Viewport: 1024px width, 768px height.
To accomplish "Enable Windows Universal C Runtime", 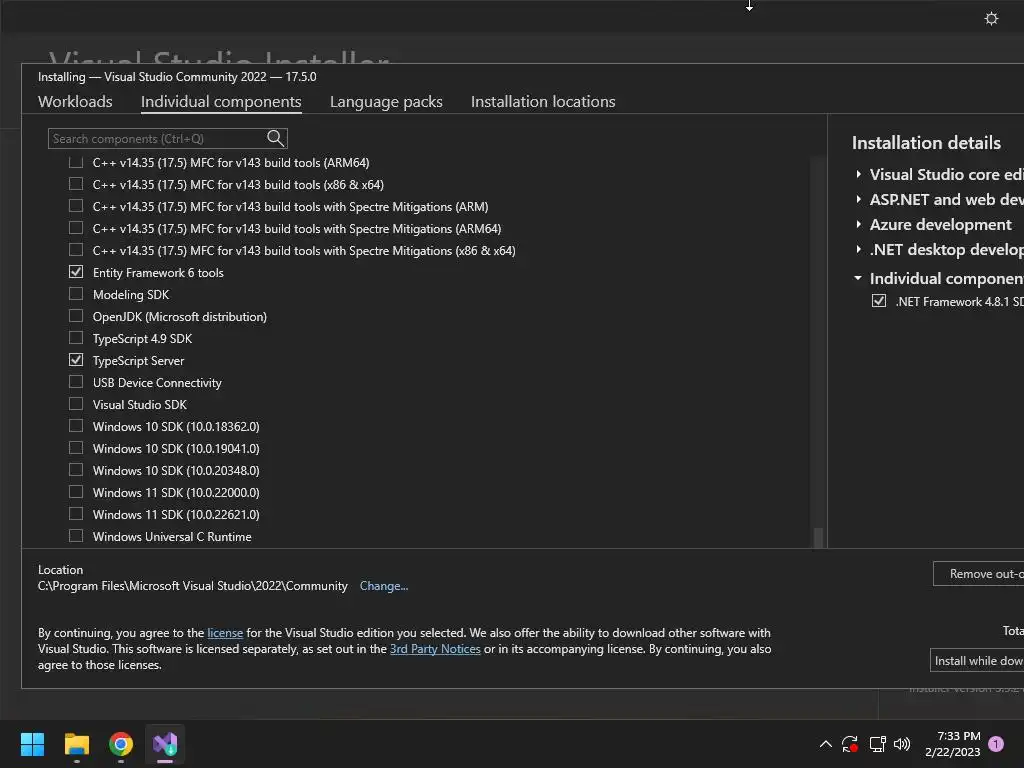I will (76, 536).
